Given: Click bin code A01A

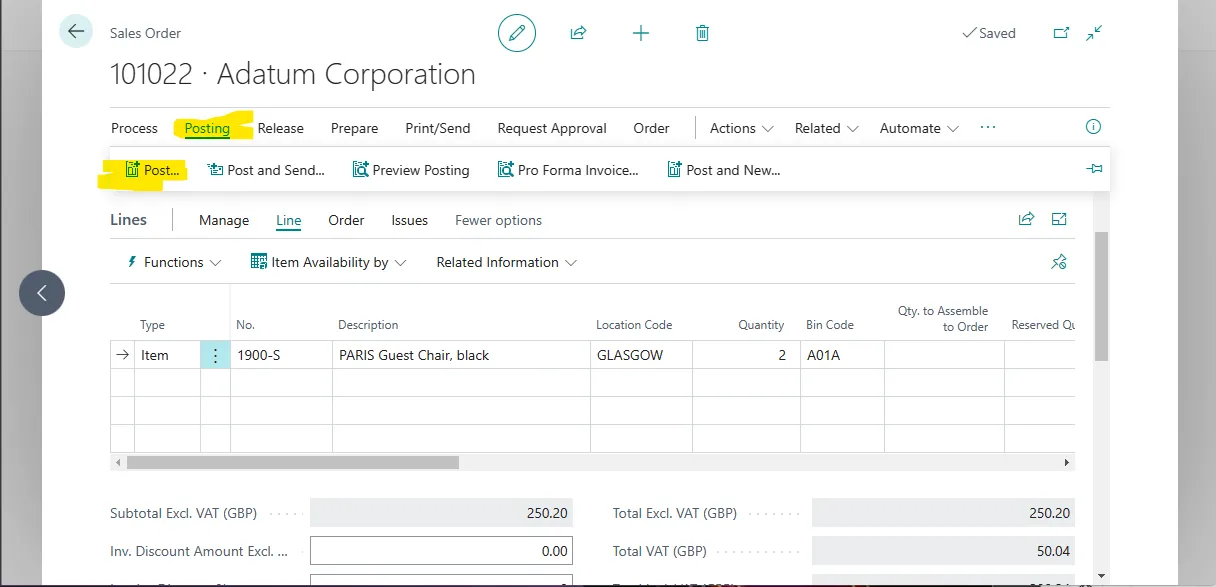Looking at the screenshot, I should click(841, 355).
